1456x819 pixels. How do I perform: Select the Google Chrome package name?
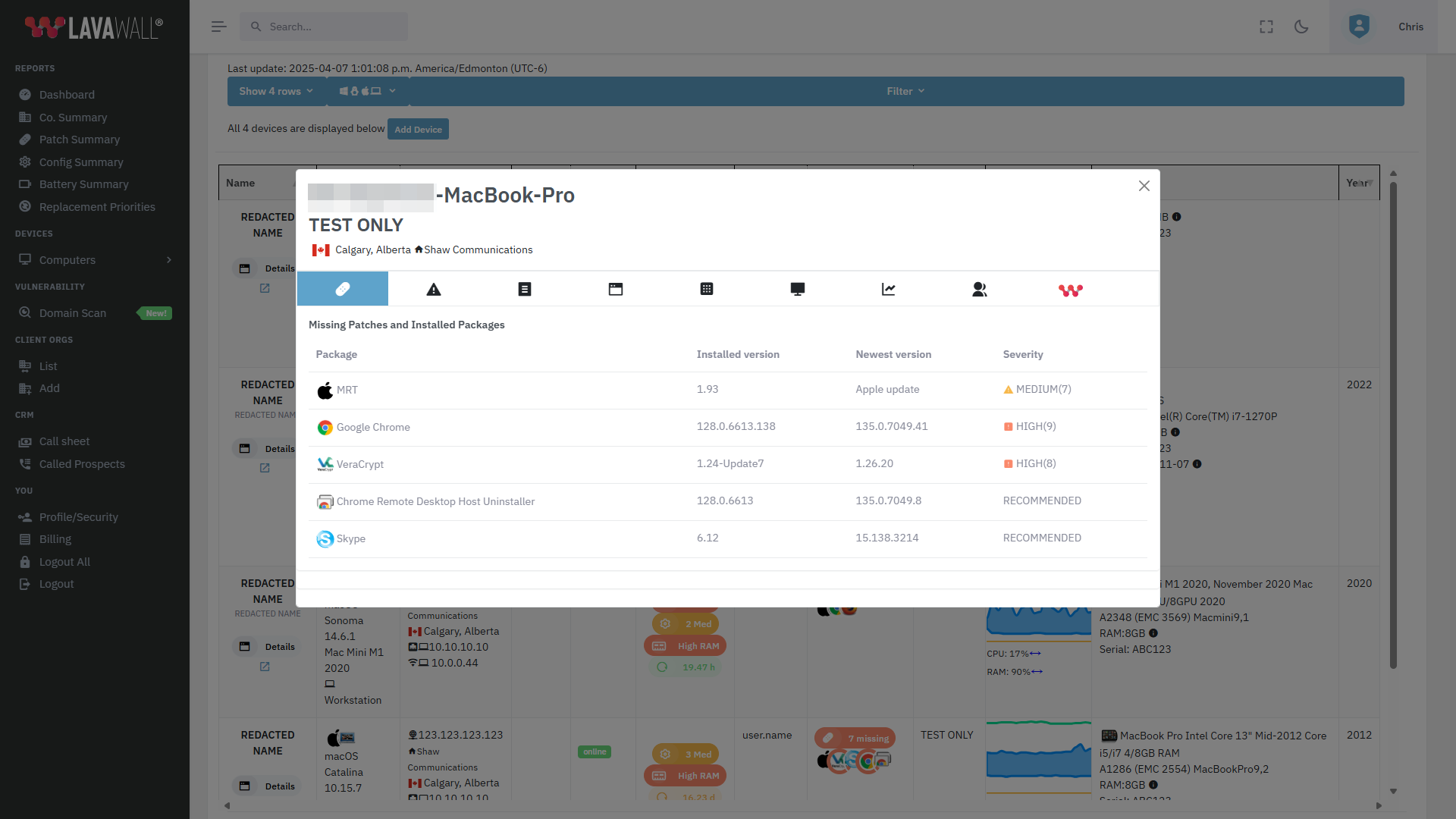(x=373, y=427)
